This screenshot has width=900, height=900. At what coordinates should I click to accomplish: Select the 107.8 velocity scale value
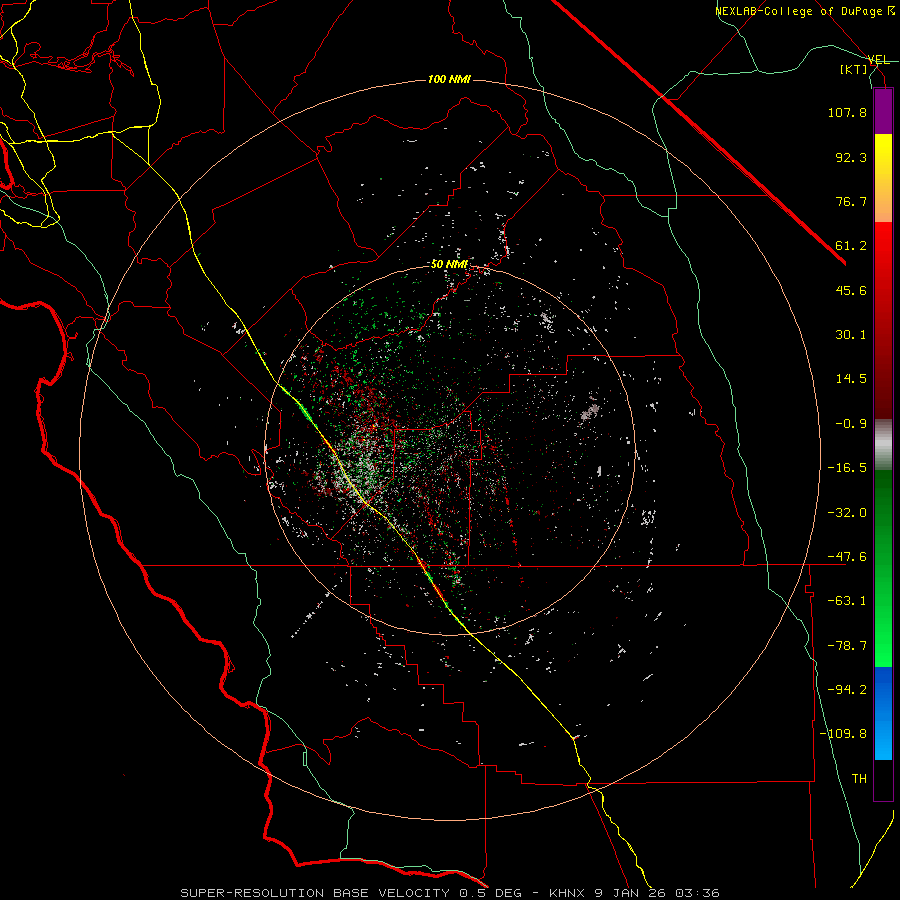(x=847, y=112)
